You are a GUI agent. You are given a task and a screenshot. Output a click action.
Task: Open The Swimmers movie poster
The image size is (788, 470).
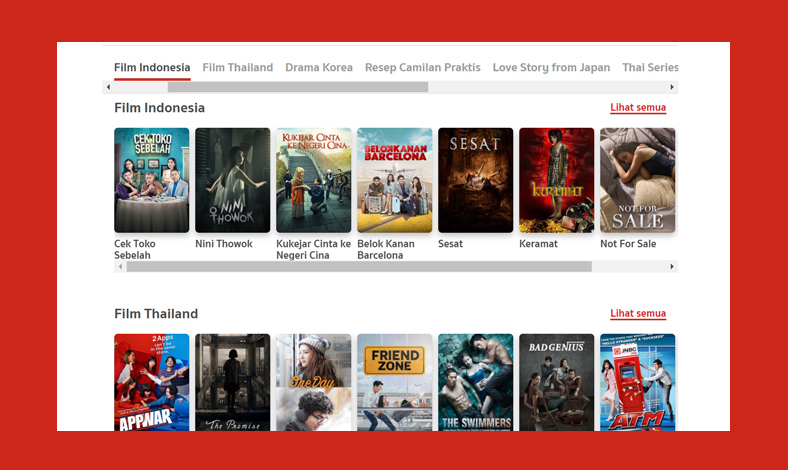(475, 382)
